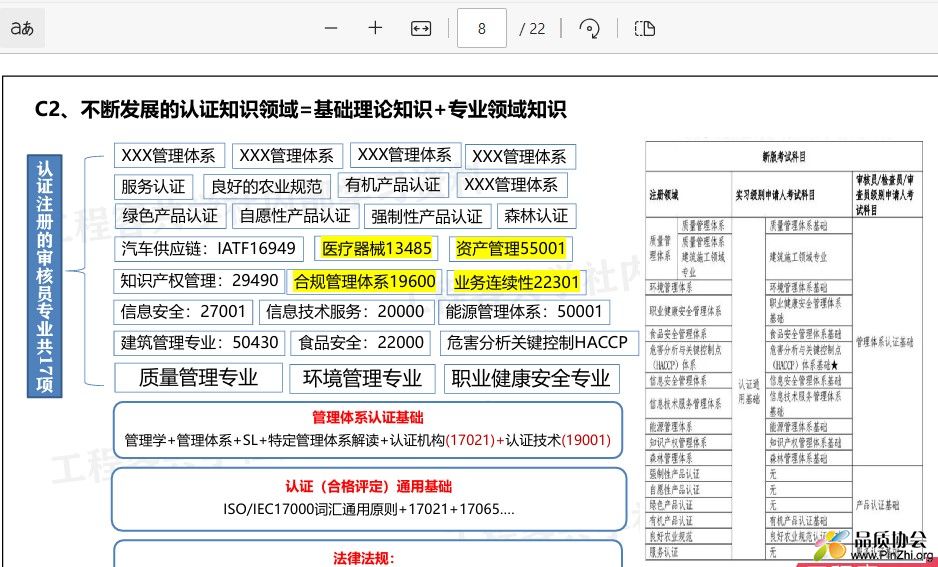Open the page view layout icon
Viewport: 938px width, 567px height.
point(644,28)
